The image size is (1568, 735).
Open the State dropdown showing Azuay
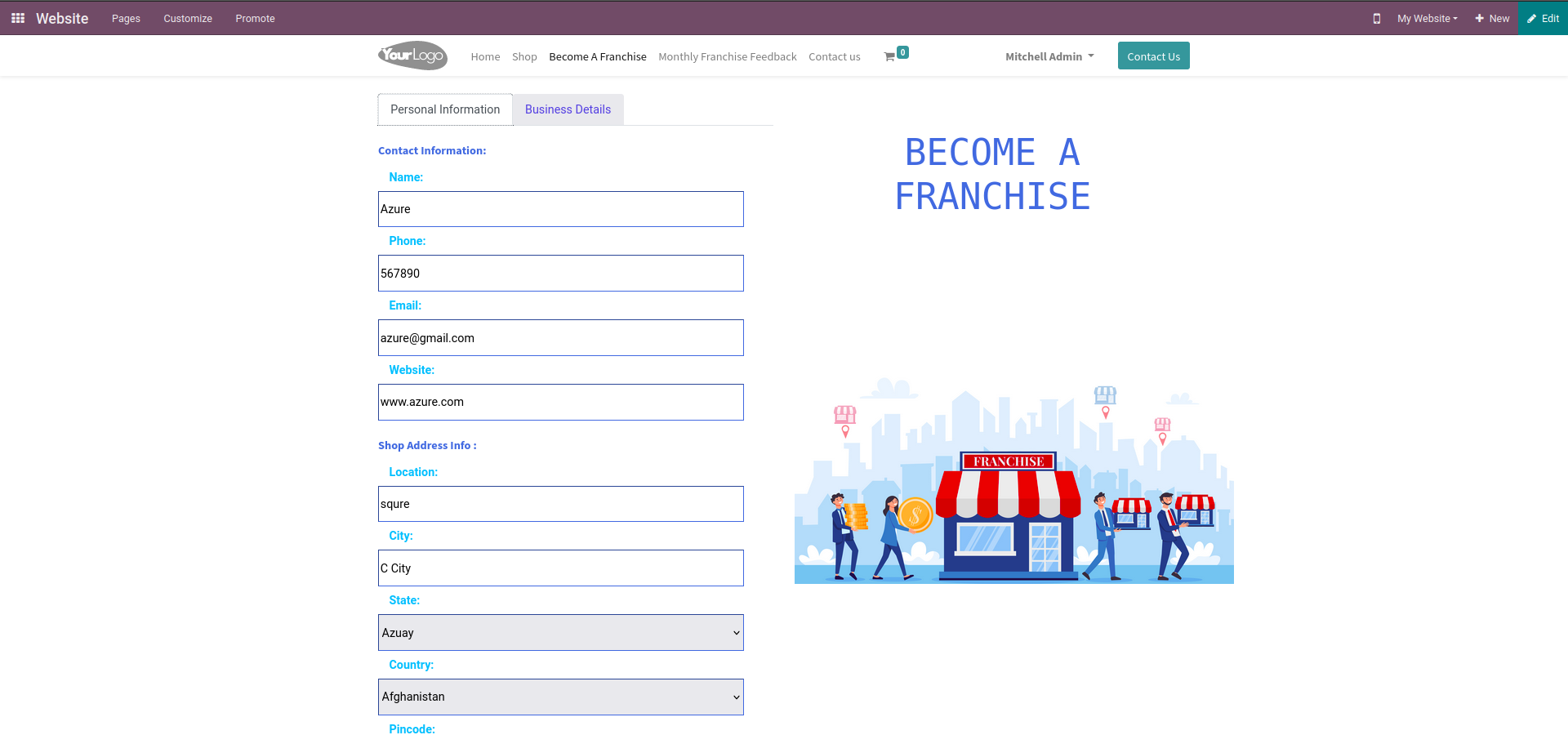(561, 633)
